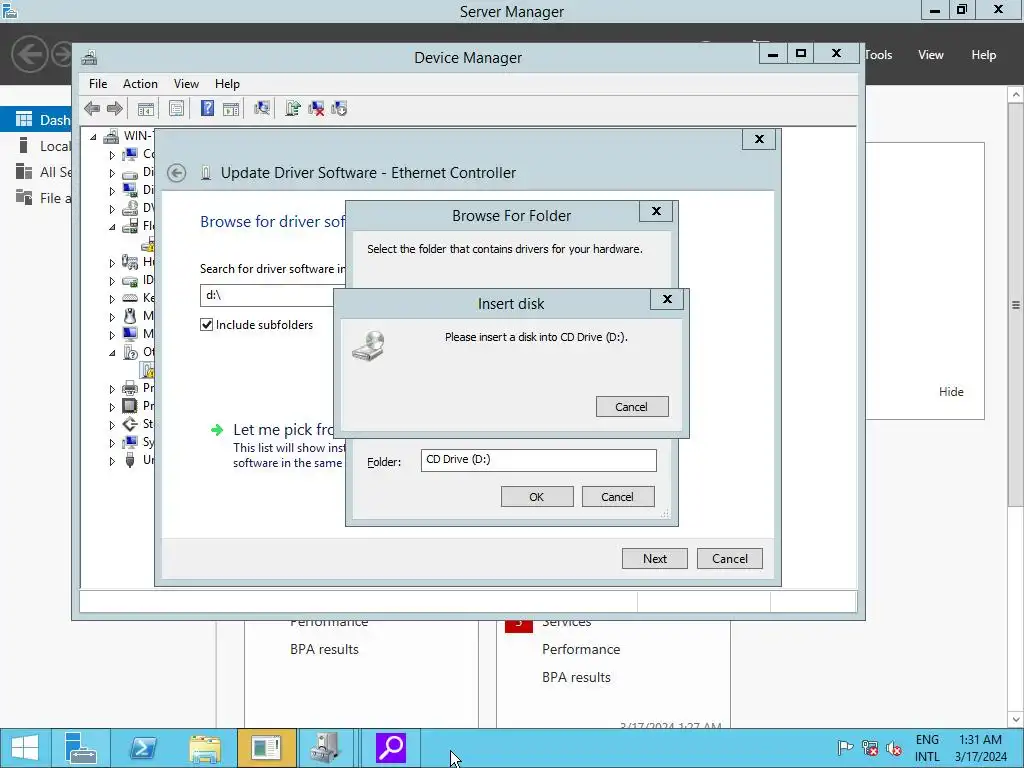Click the Device Manager toolbox taskbar icon
This screenshot has height=768, width=1024.
tap(325, 748)
